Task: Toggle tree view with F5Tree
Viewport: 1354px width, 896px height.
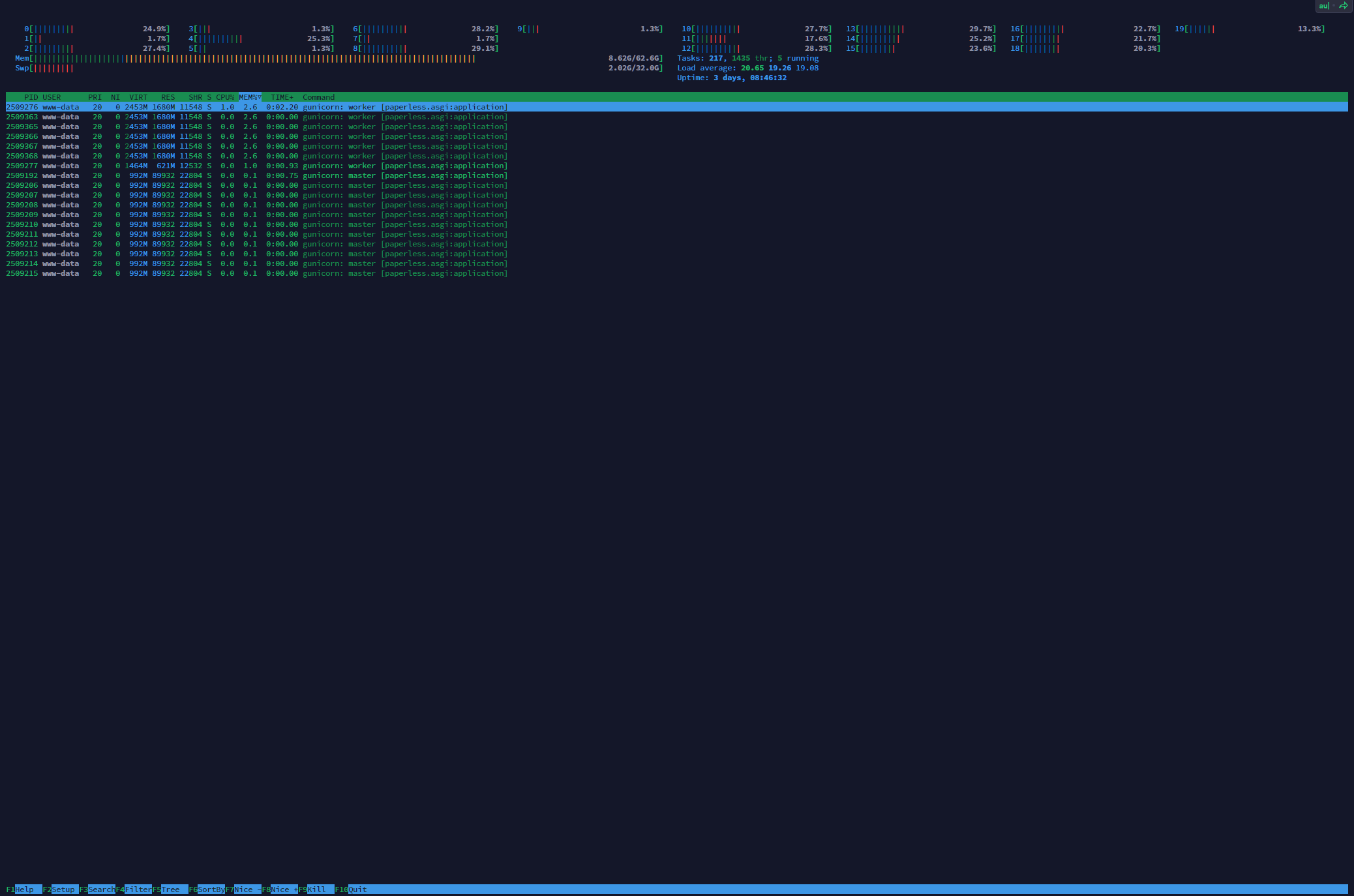Action: tap(171, 889)
